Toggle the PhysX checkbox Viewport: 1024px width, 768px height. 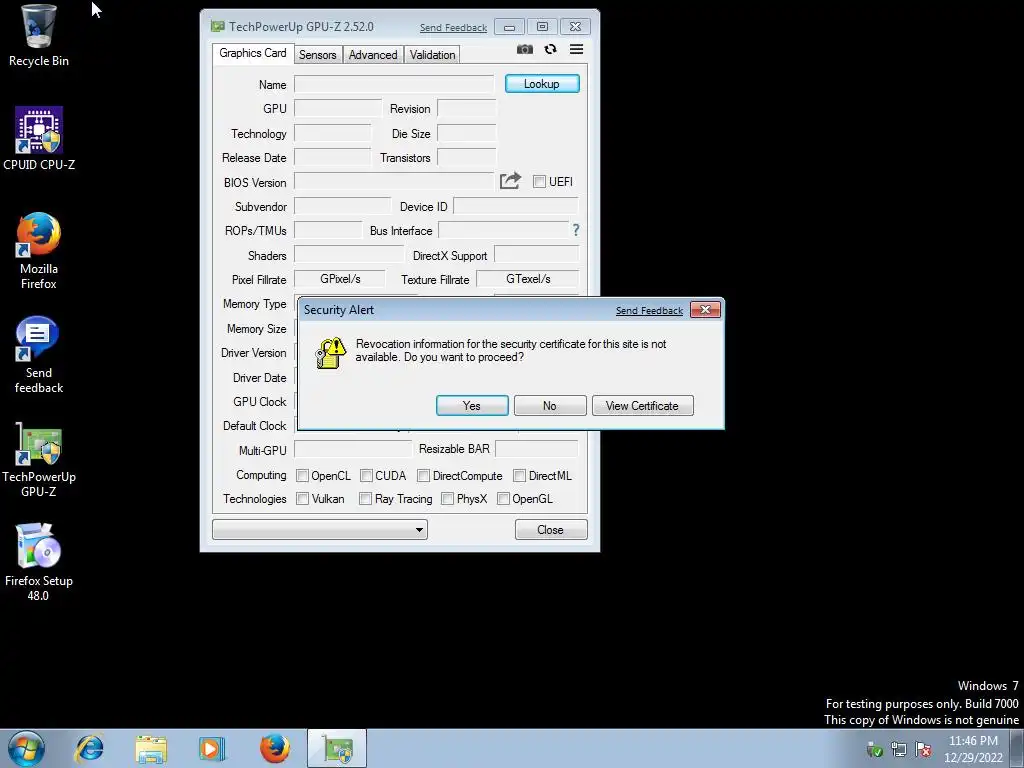tap(447, 499)
